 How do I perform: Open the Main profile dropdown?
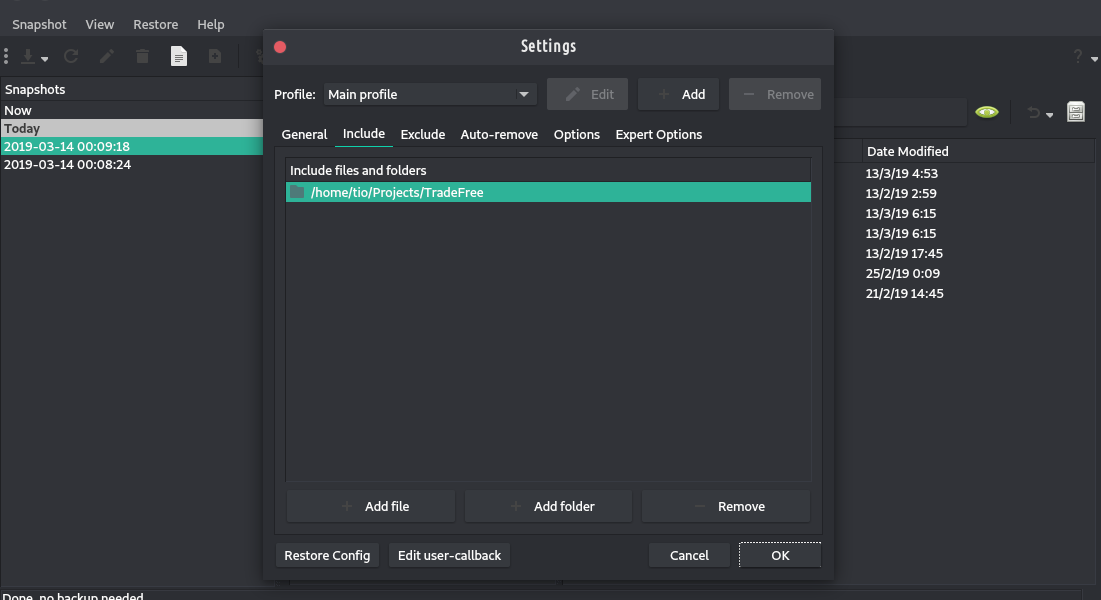point(430,94)
